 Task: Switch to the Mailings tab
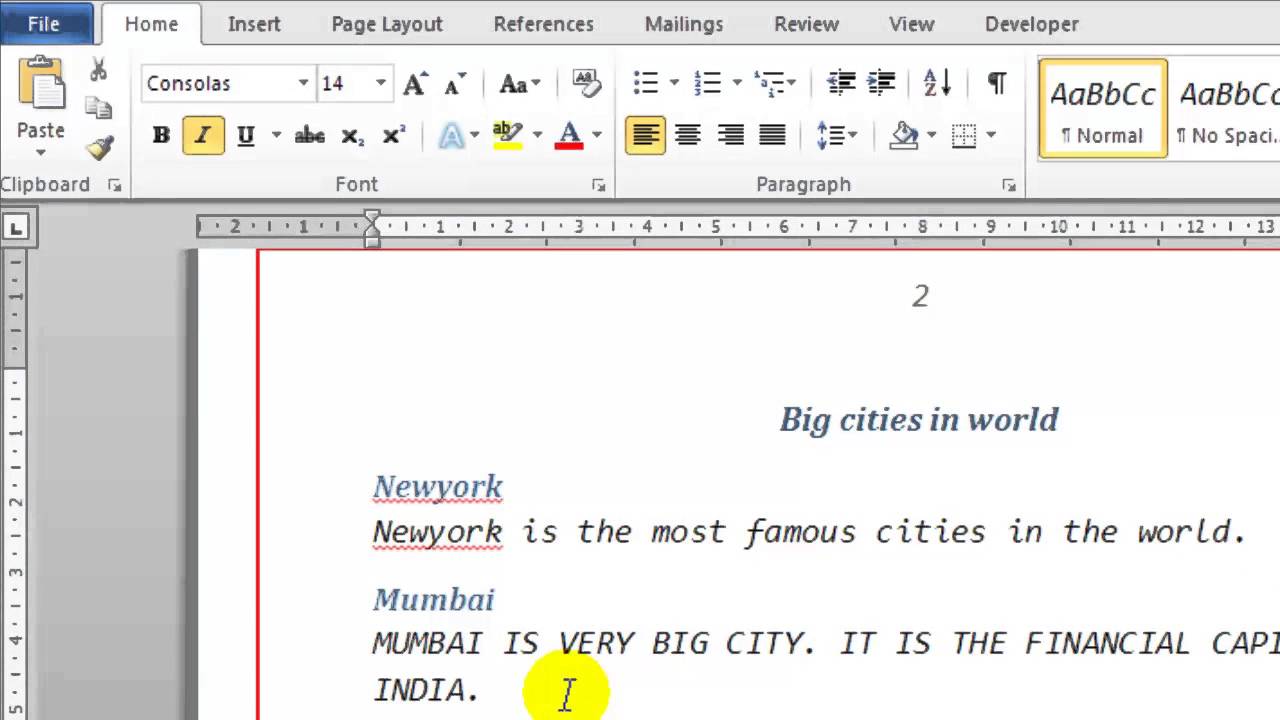pos(684,24)
